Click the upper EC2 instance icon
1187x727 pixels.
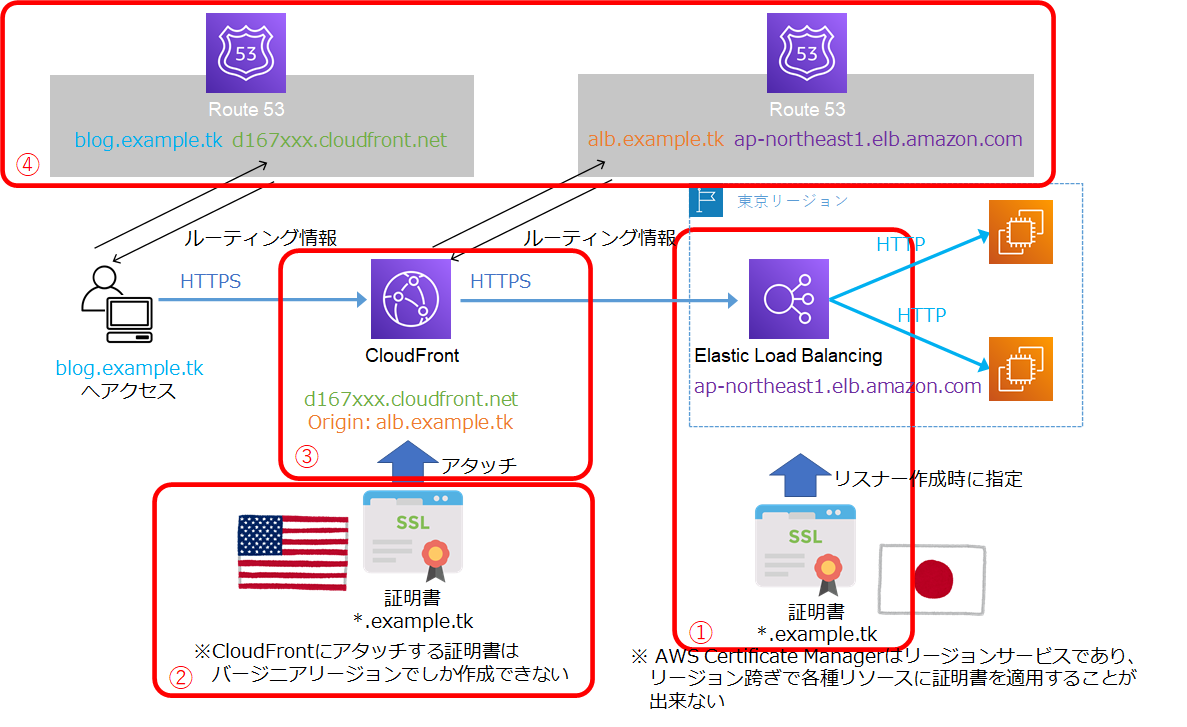1020,232
